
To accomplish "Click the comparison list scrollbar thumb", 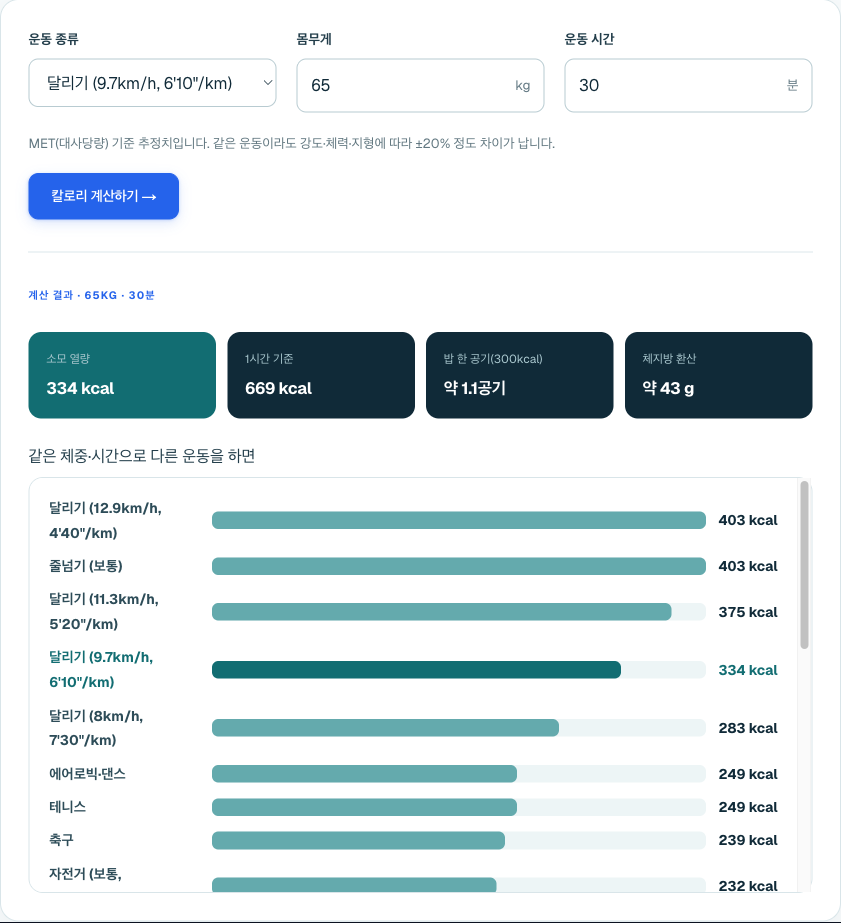I will point(804,565).
